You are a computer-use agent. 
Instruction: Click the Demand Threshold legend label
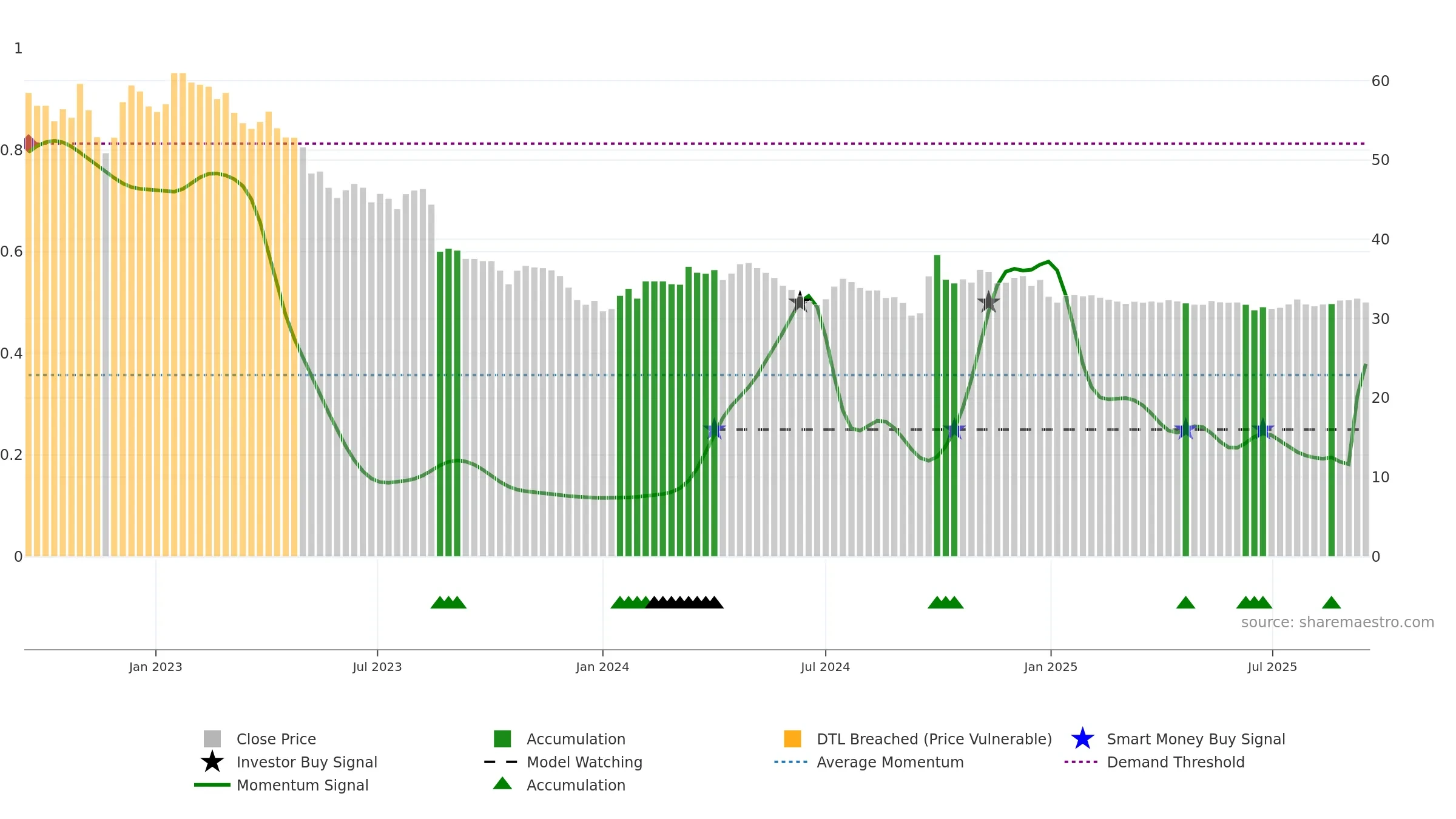[1176, 763]
